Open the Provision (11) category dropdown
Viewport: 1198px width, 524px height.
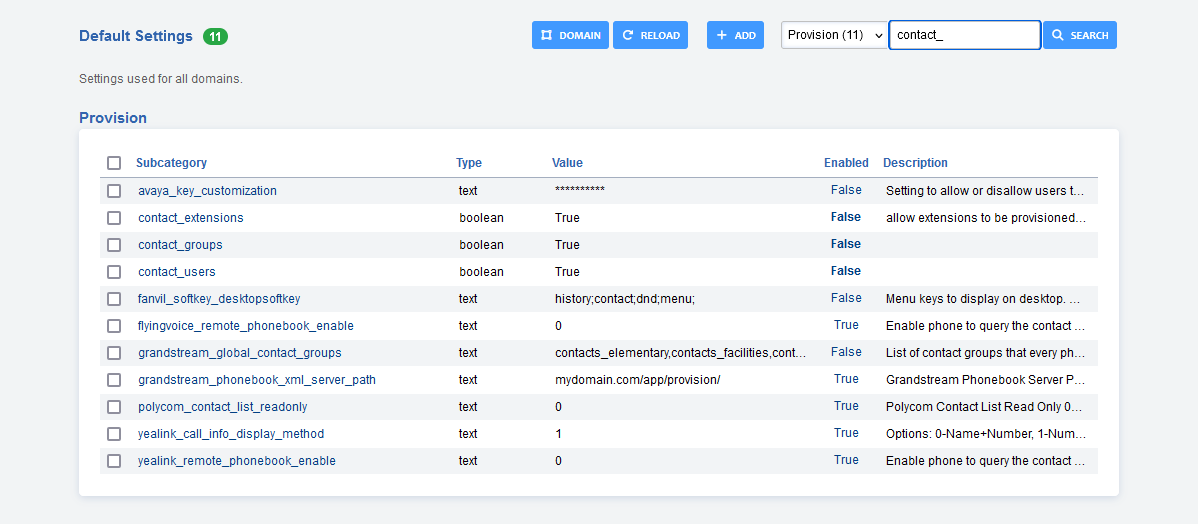[834, 35]
